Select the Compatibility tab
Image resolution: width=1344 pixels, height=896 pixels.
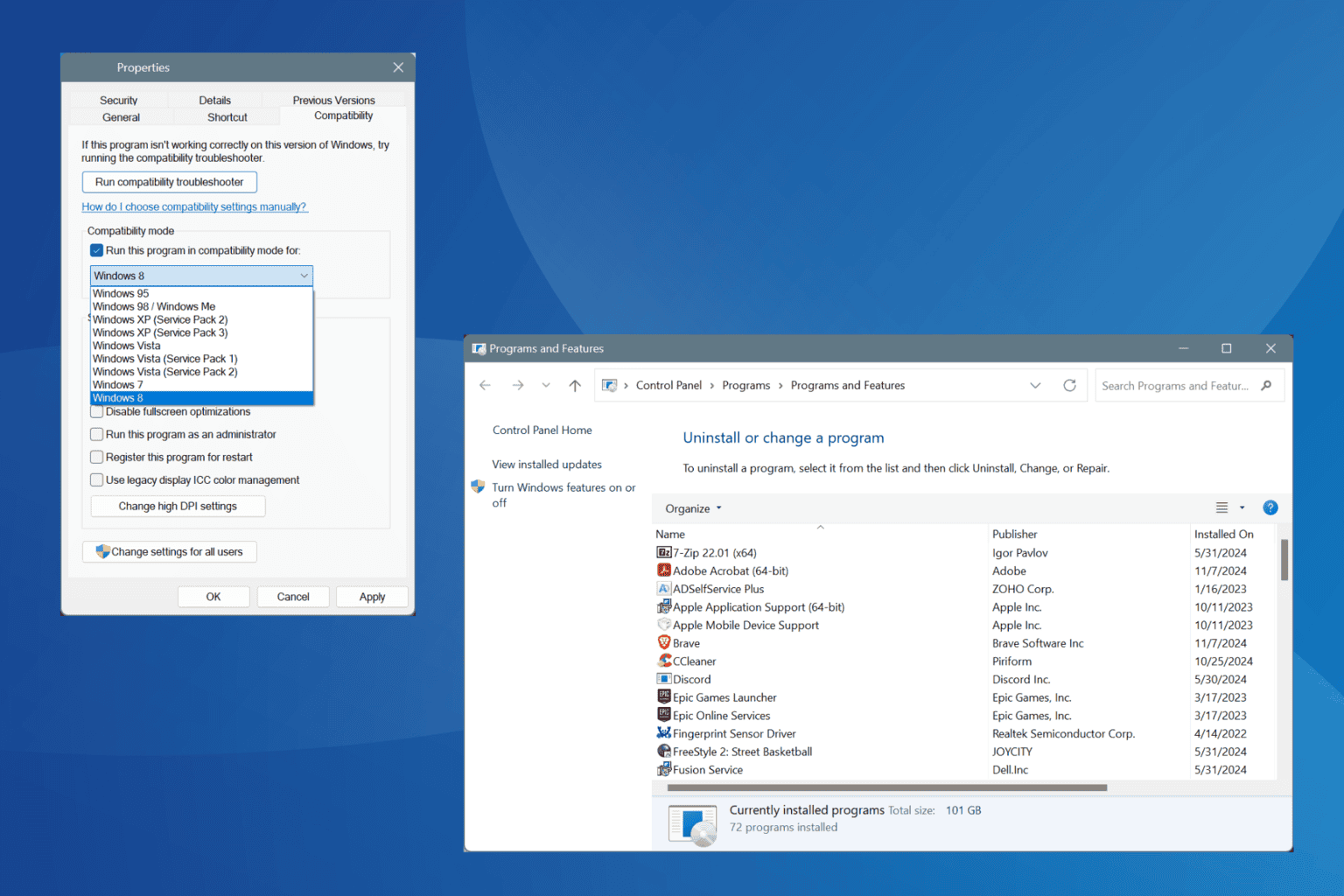pyautogui.click(x=344, y=115)
